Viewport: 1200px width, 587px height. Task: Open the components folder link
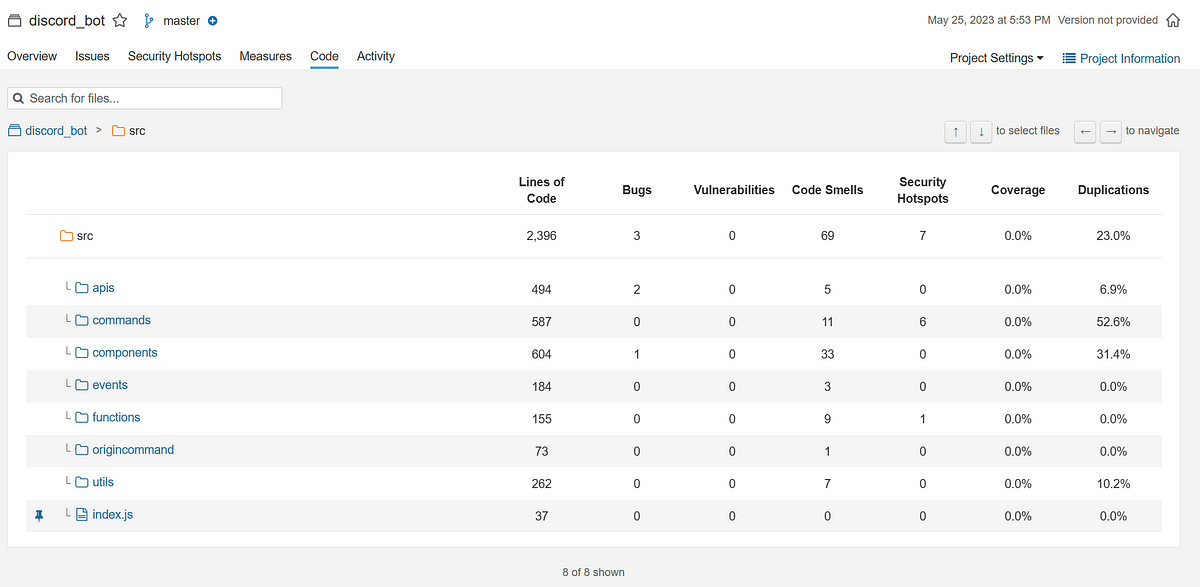(124, 353)
